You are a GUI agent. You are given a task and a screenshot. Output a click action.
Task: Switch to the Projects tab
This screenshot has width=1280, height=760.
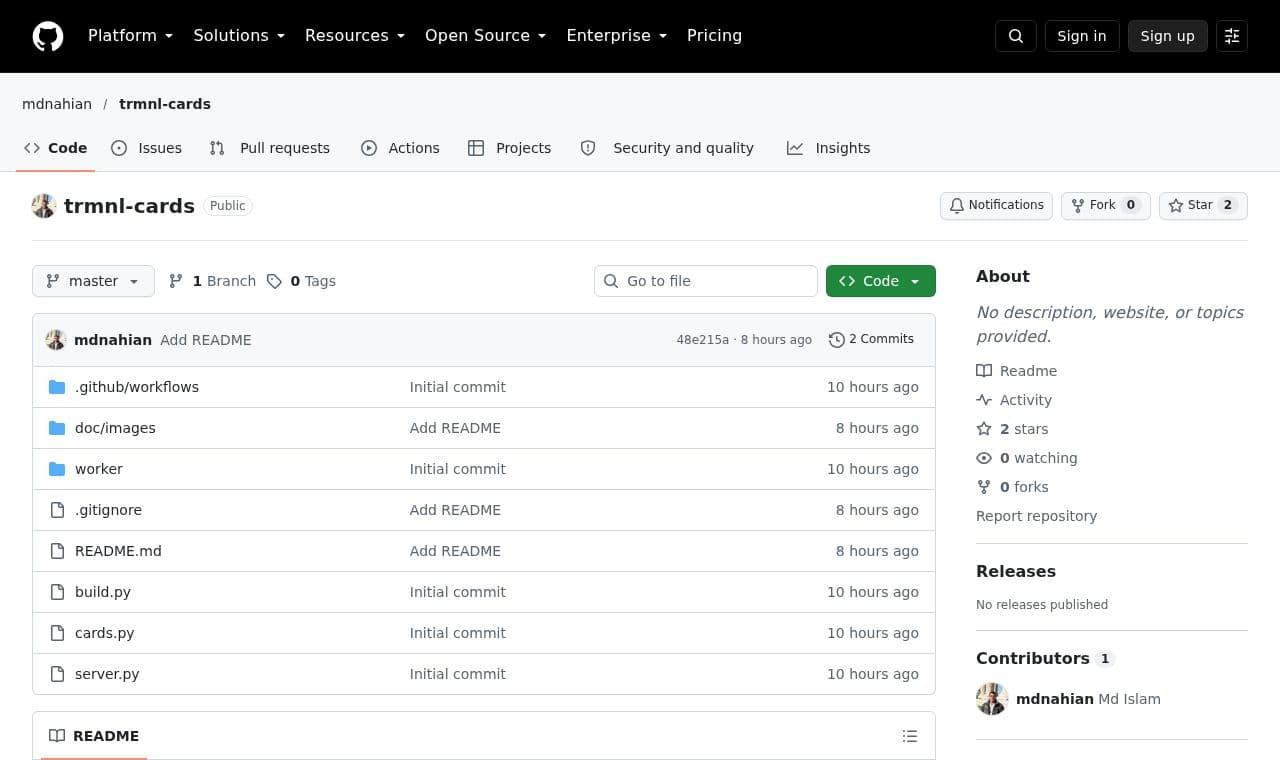coord(509,148)
